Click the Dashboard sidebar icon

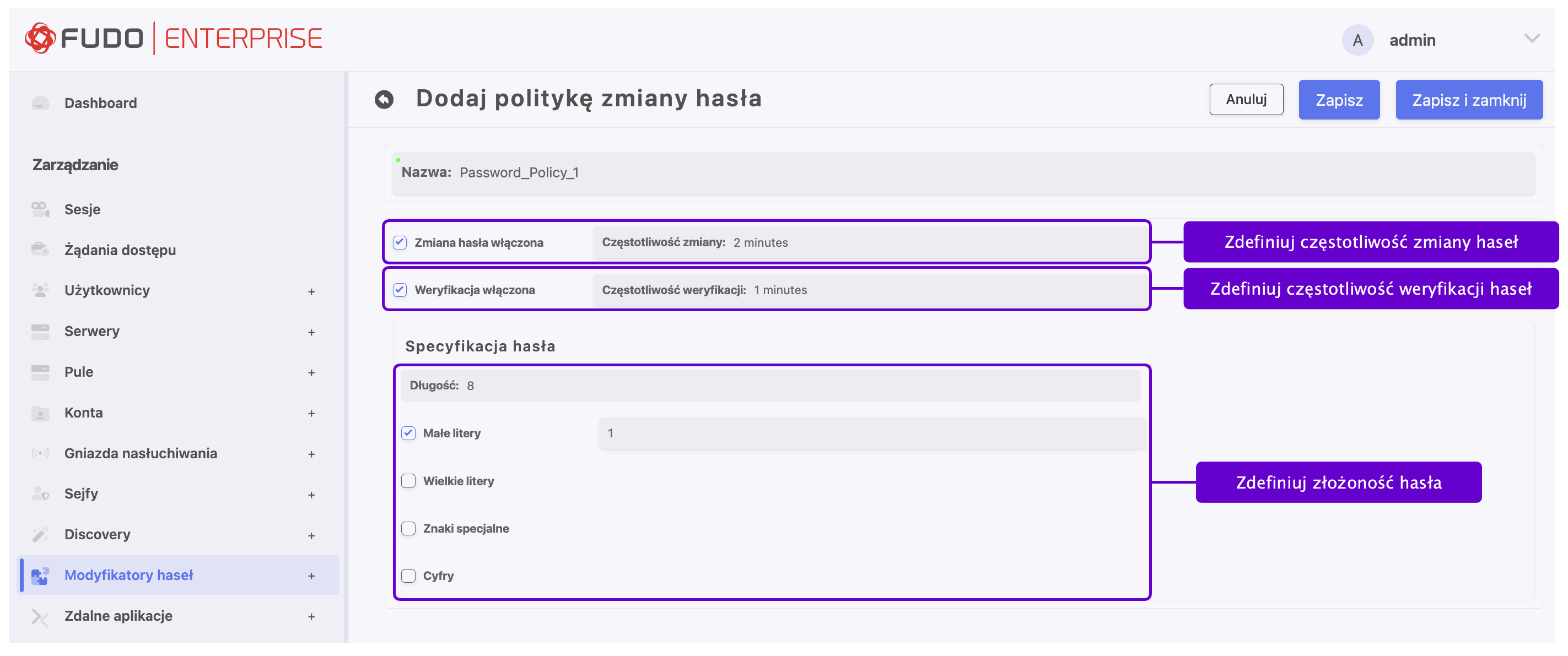pos(40,103)
